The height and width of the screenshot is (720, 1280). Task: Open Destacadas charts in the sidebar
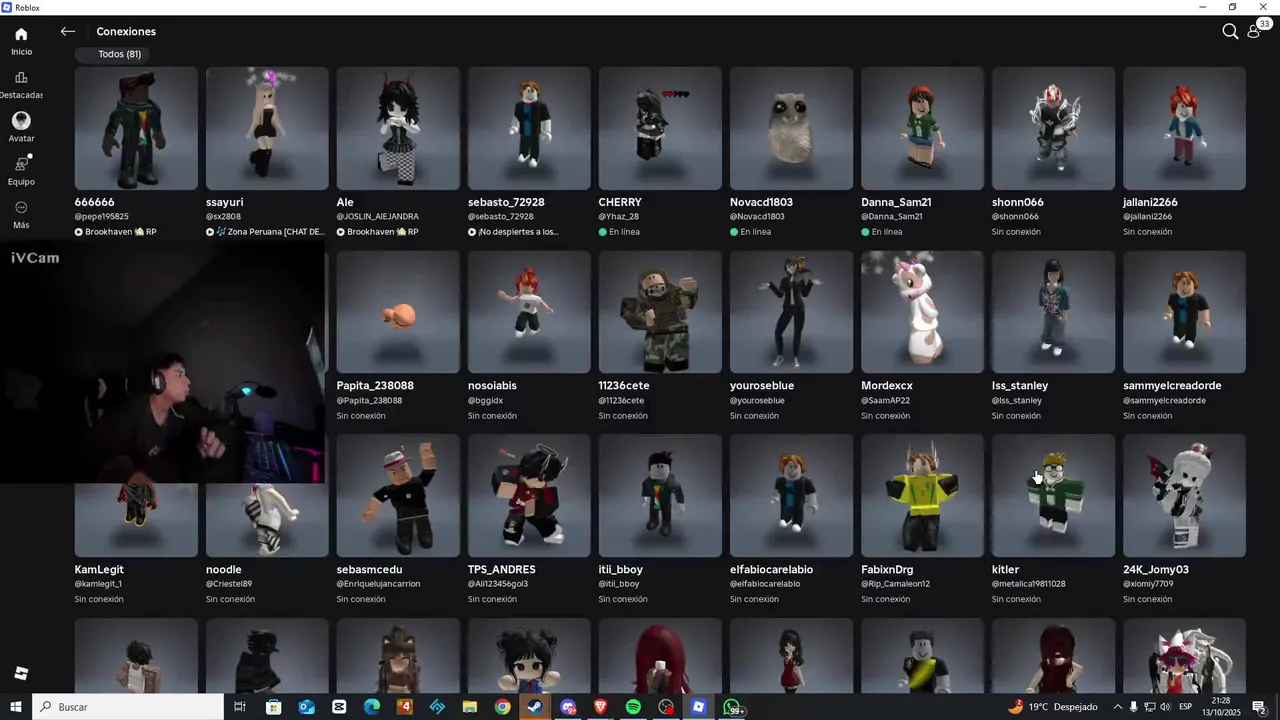click(x=21, y=85)
